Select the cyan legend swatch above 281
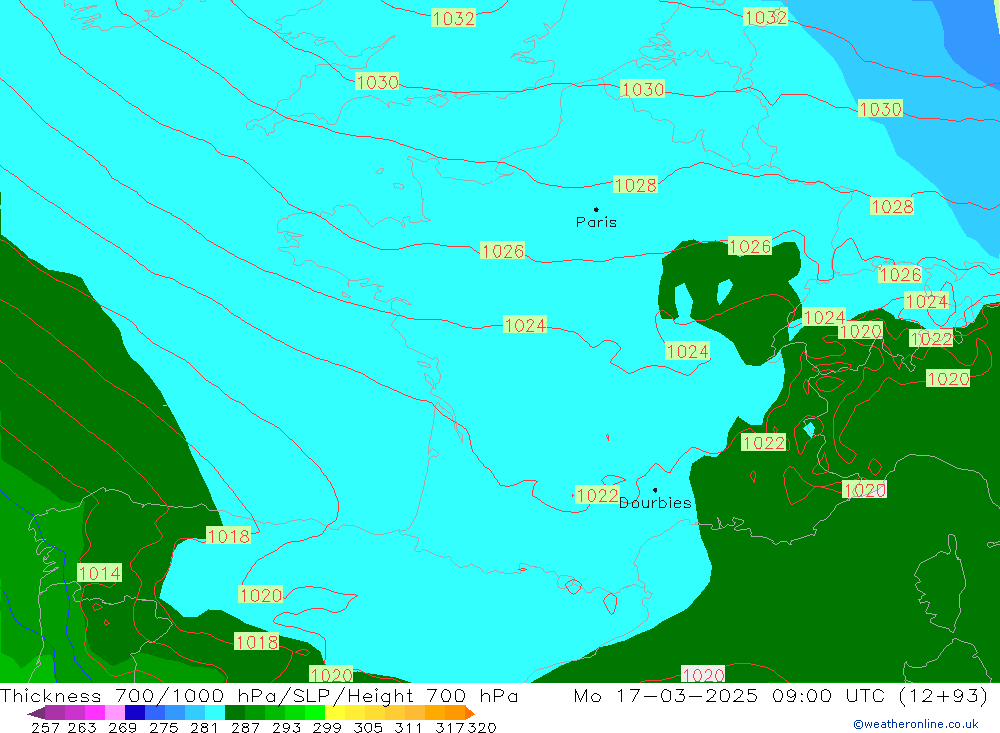 click(215, 713)
